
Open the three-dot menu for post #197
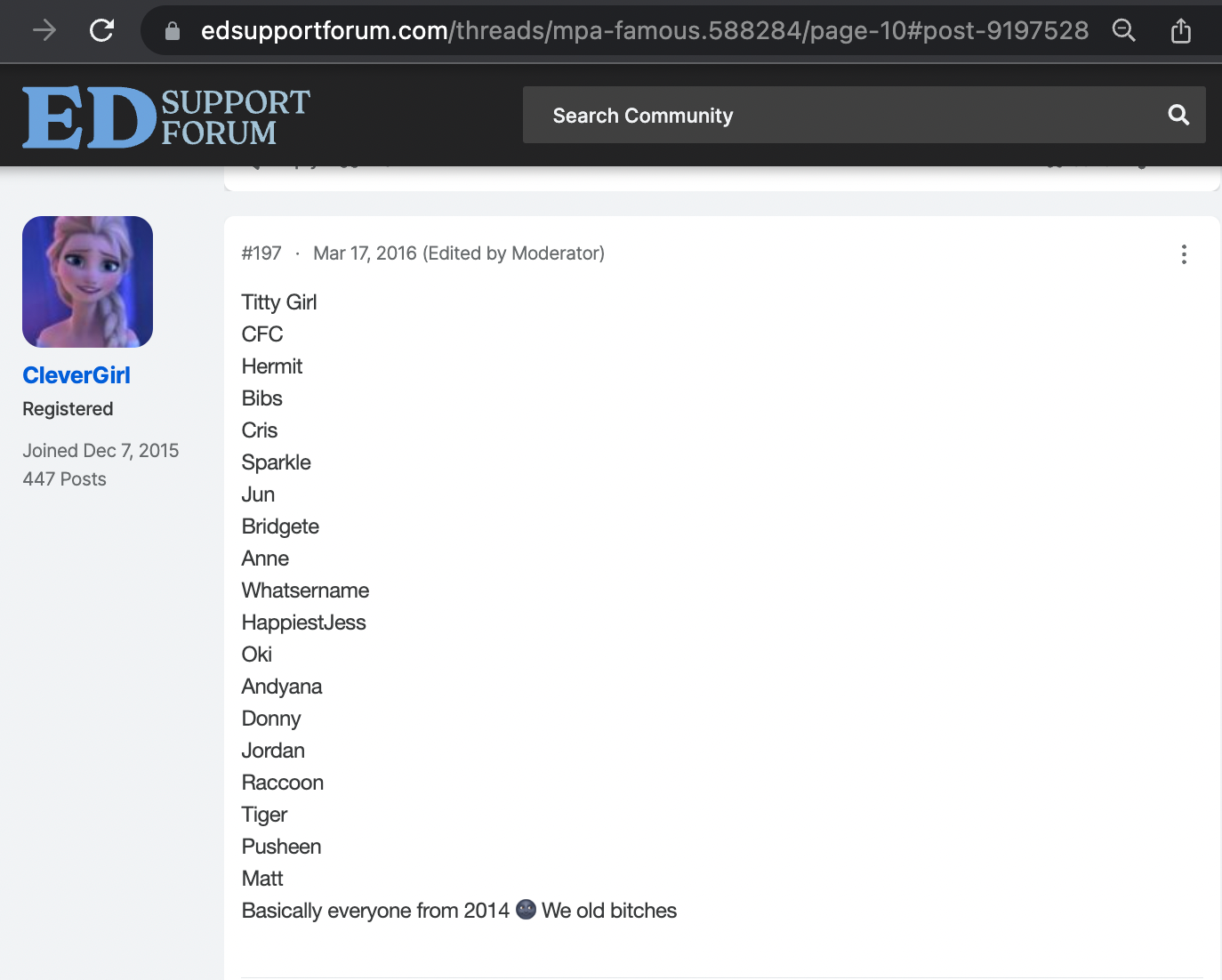(x=1184, y=254)
